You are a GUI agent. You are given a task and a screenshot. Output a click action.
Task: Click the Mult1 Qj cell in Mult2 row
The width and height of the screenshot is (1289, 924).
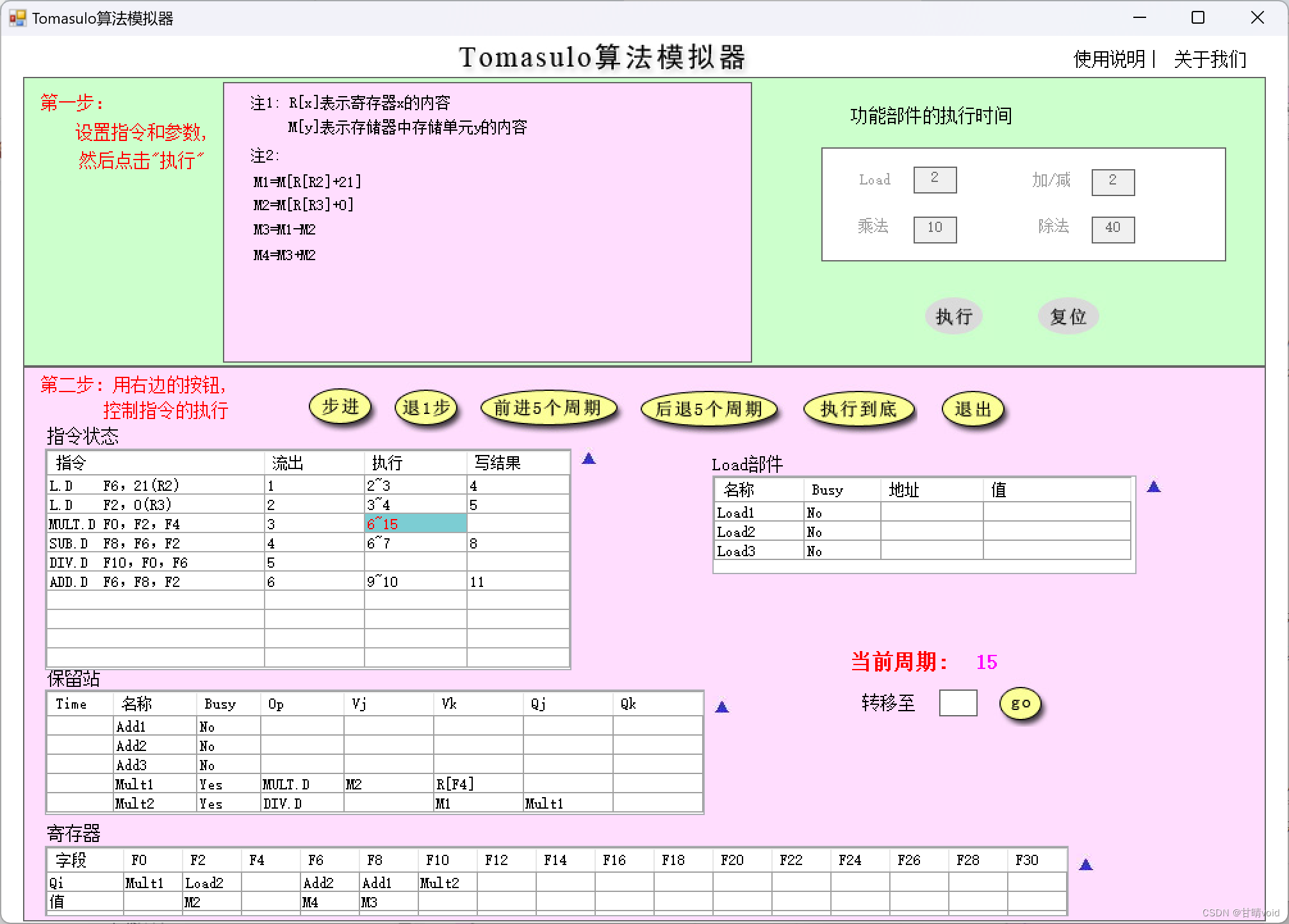click(568, 803)
